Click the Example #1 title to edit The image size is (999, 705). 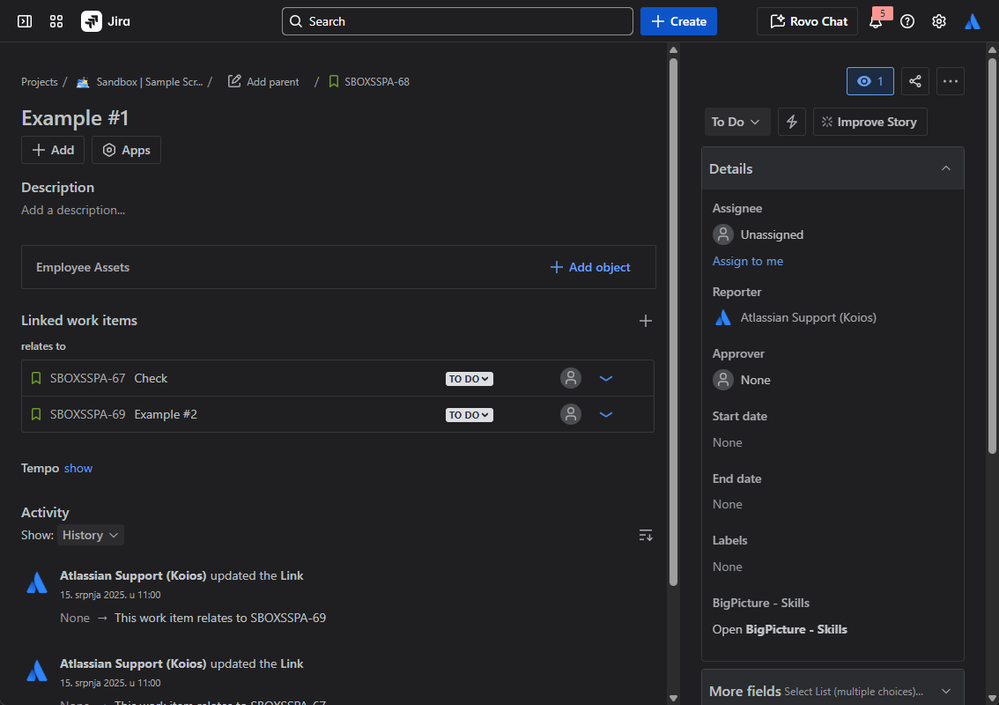pyautogui.click(x=75, y=118)
